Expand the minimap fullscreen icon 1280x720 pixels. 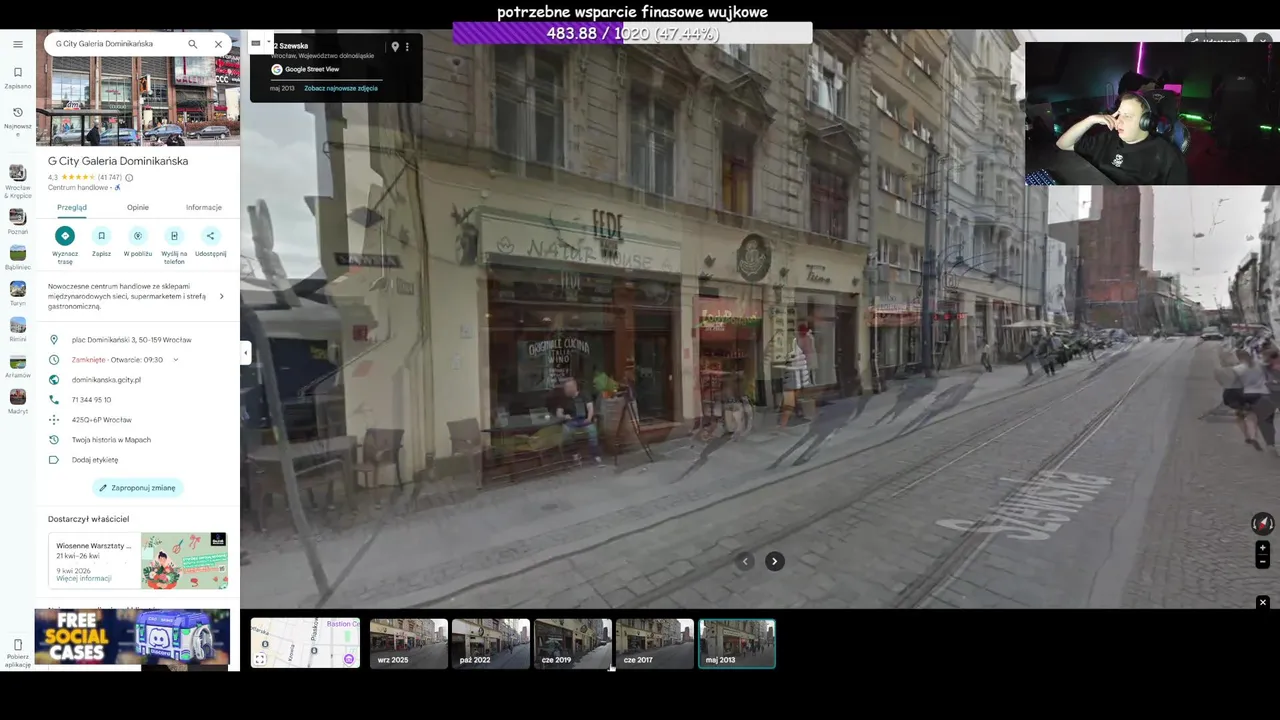point(260,659)
